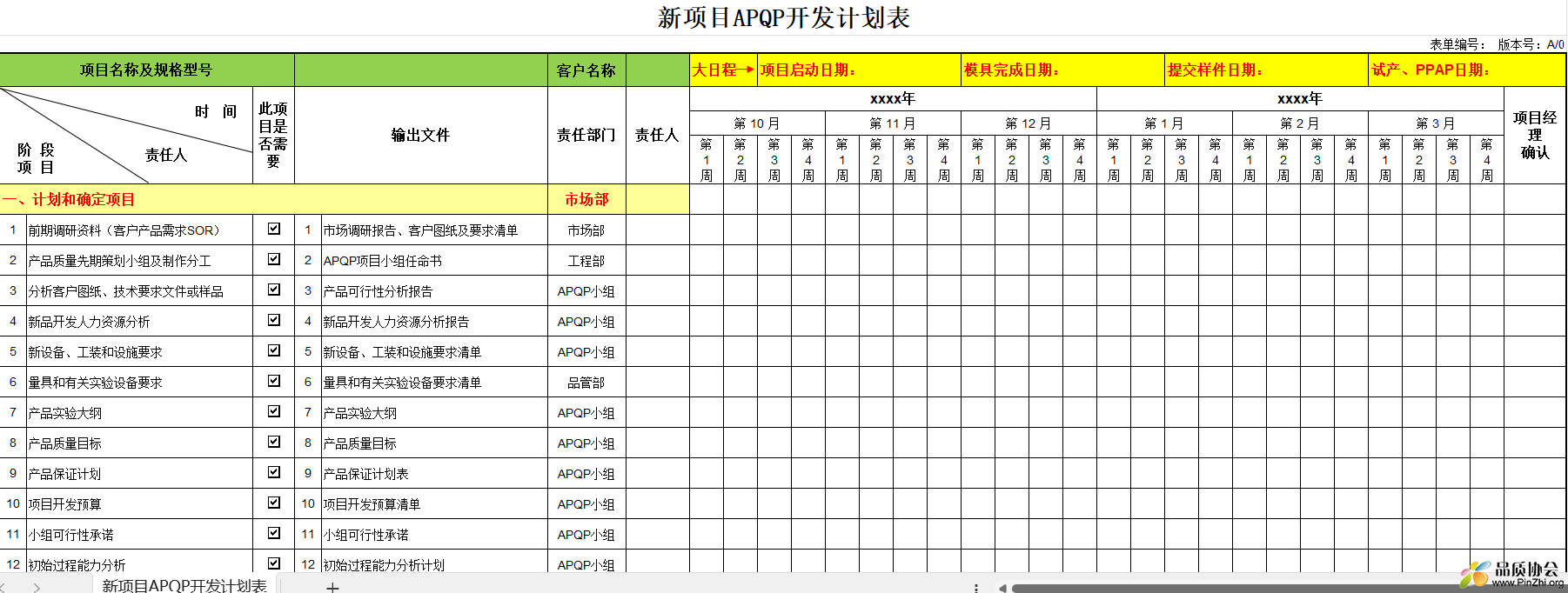Toggle the checkbox for 产品保证计划 row
Viewport: 1568px width, 593px height.
(274, 472)
